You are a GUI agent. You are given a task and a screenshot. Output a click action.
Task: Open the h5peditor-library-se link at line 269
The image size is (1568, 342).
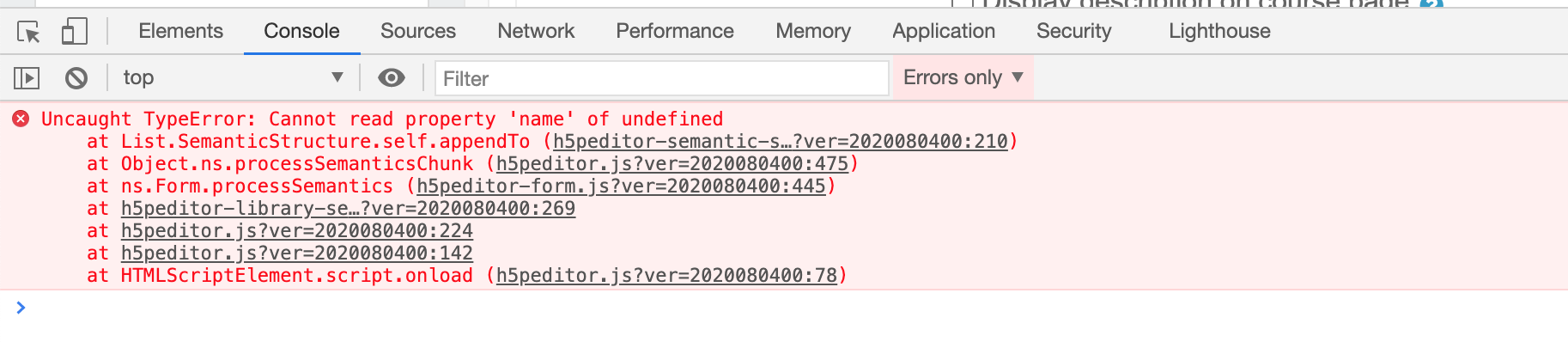coord(348,208)
